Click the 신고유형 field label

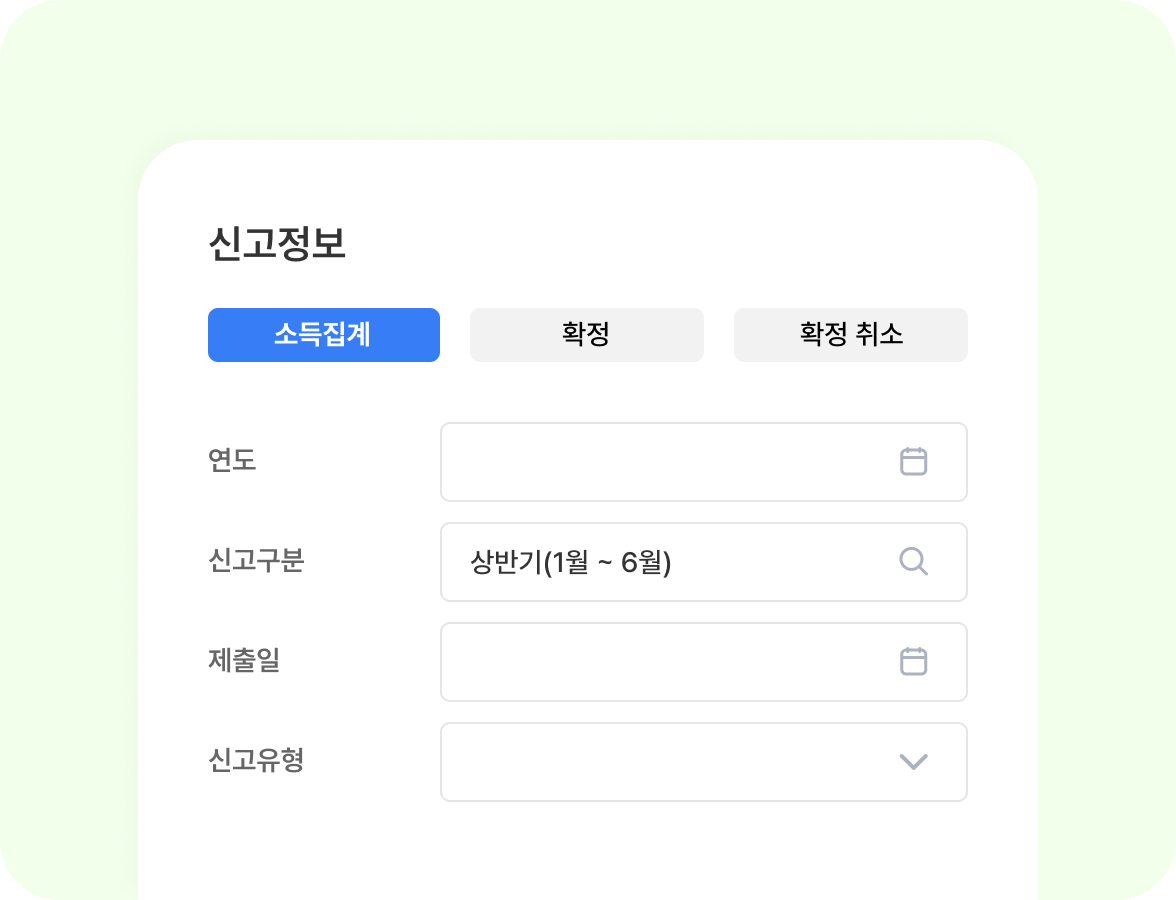(x=256, y=761)
